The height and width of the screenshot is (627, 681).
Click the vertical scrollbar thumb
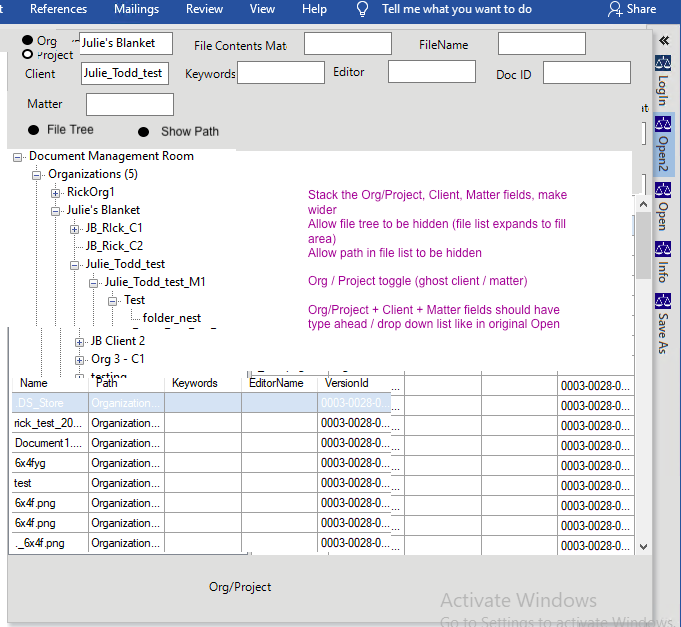tap(644, 245)
